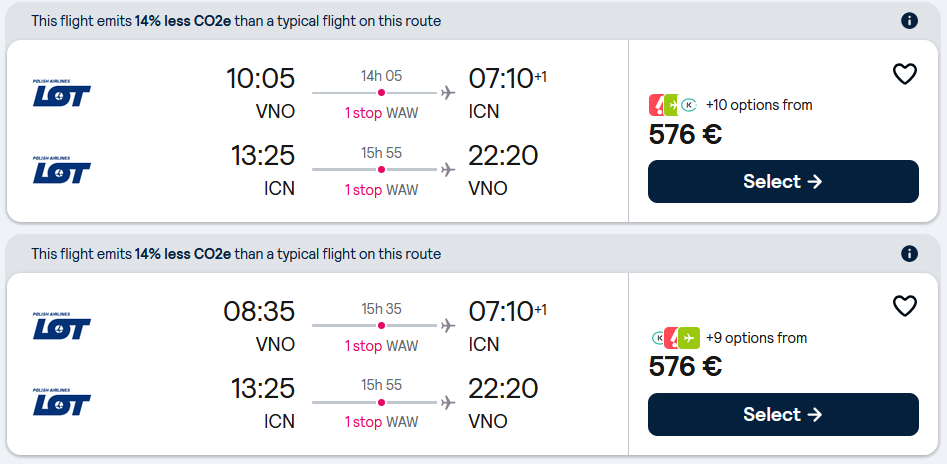The width and height of the screenshot is (947, 464).
Task: Click 1 stop WAW under 15h 35 duration
Action: (x=381, y=346)
